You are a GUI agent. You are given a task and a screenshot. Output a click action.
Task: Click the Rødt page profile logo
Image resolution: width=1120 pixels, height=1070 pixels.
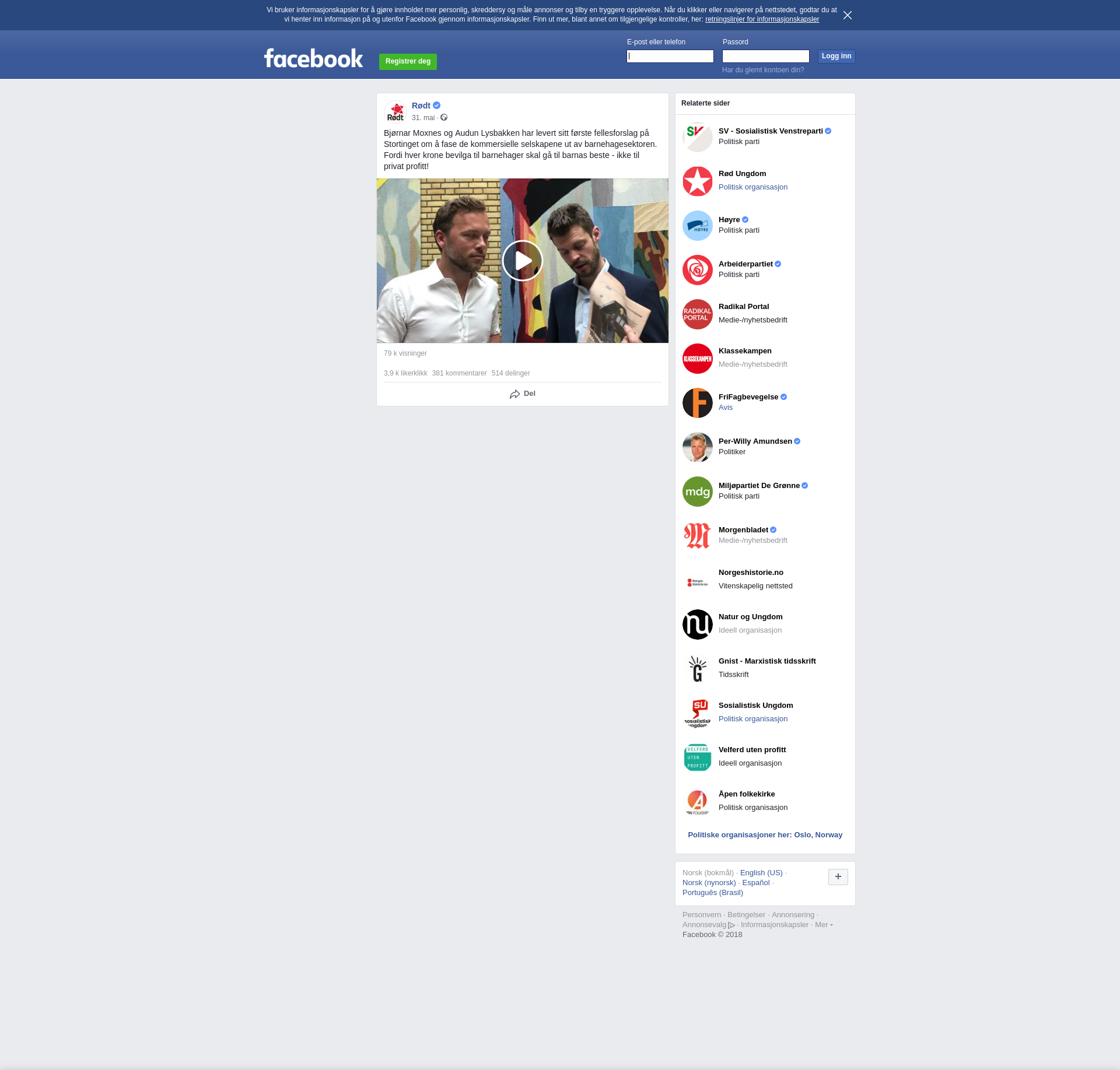(395, 111)
